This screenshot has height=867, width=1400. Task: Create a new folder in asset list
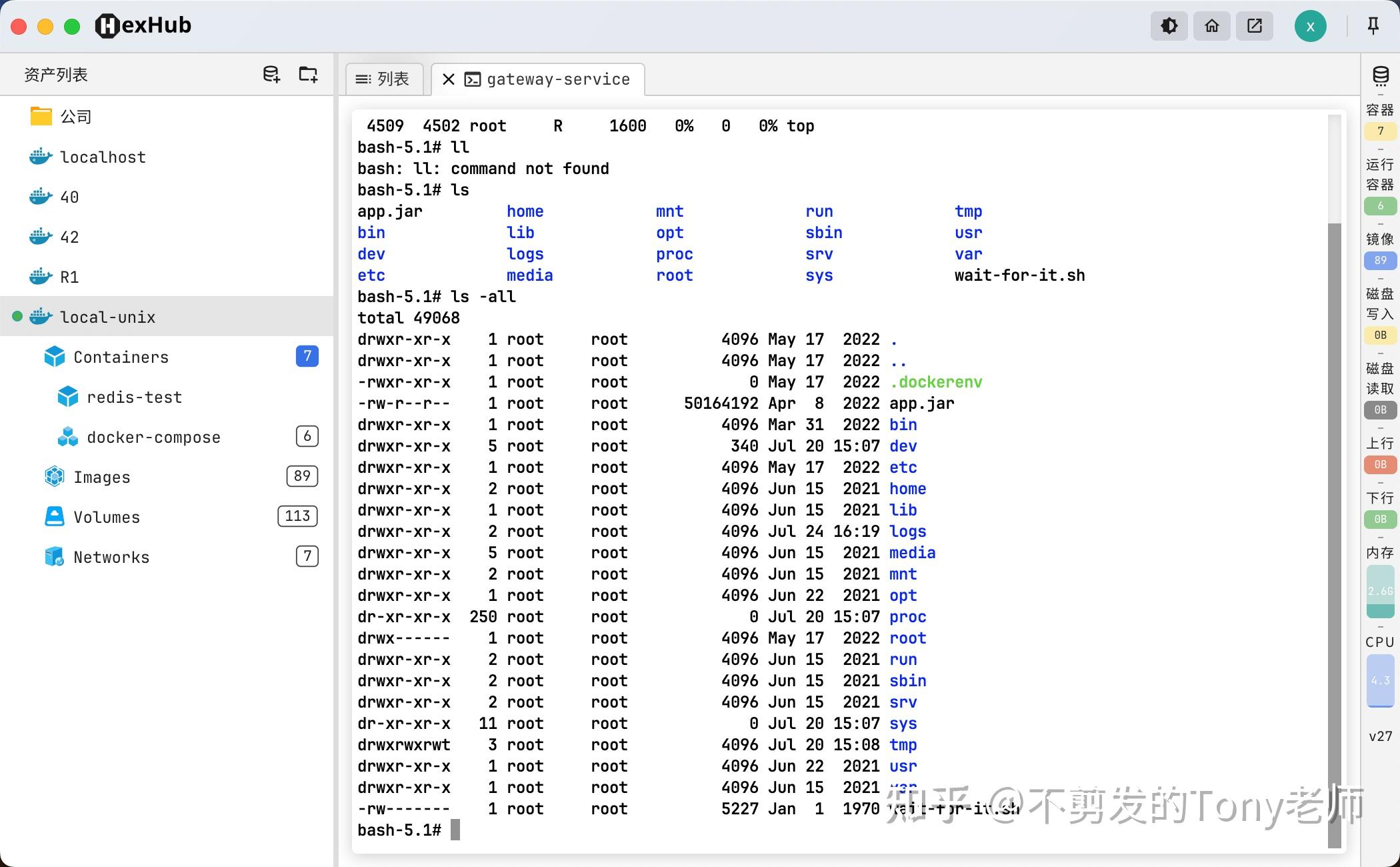pos(307,74)
